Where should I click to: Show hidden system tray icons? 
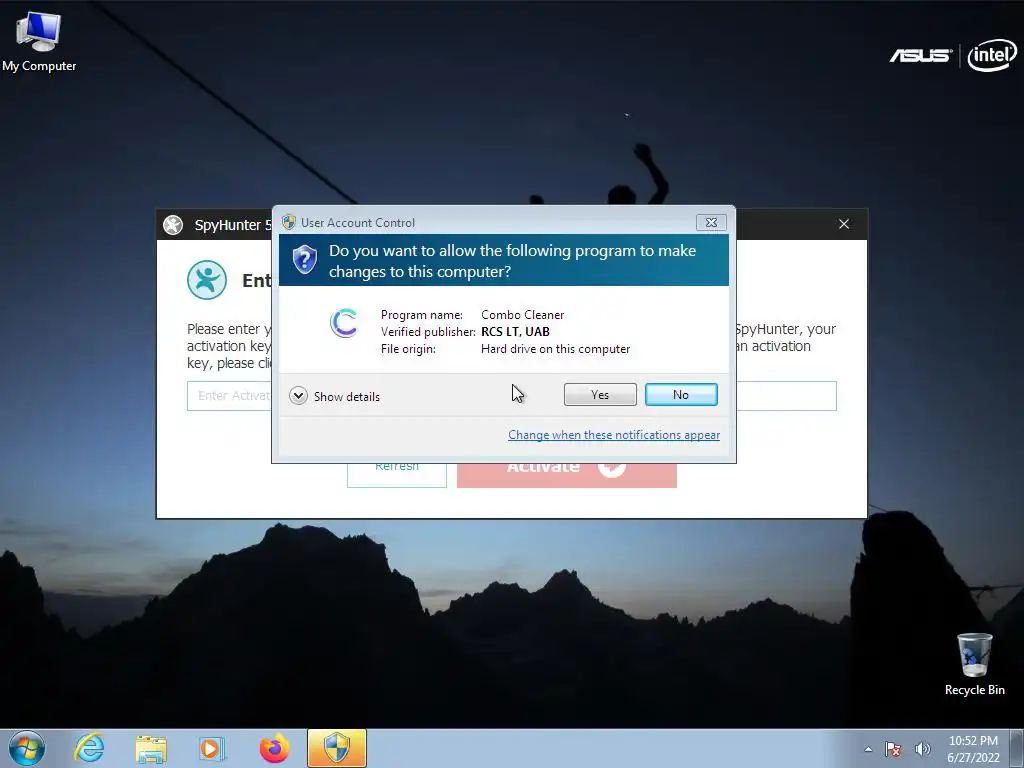(868, 749)
